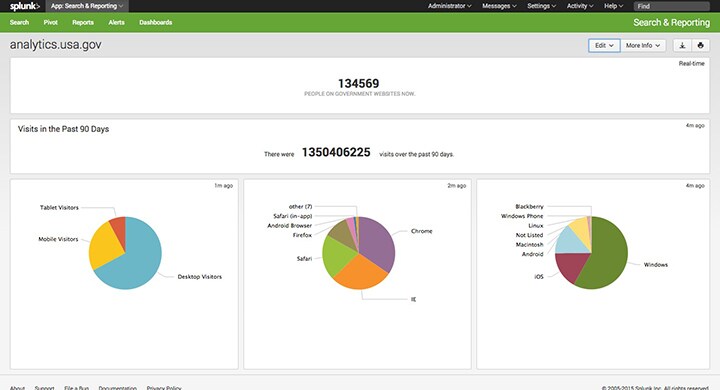Click the print dashboard icon
The image size is (720, 390).
pos(700,45)
